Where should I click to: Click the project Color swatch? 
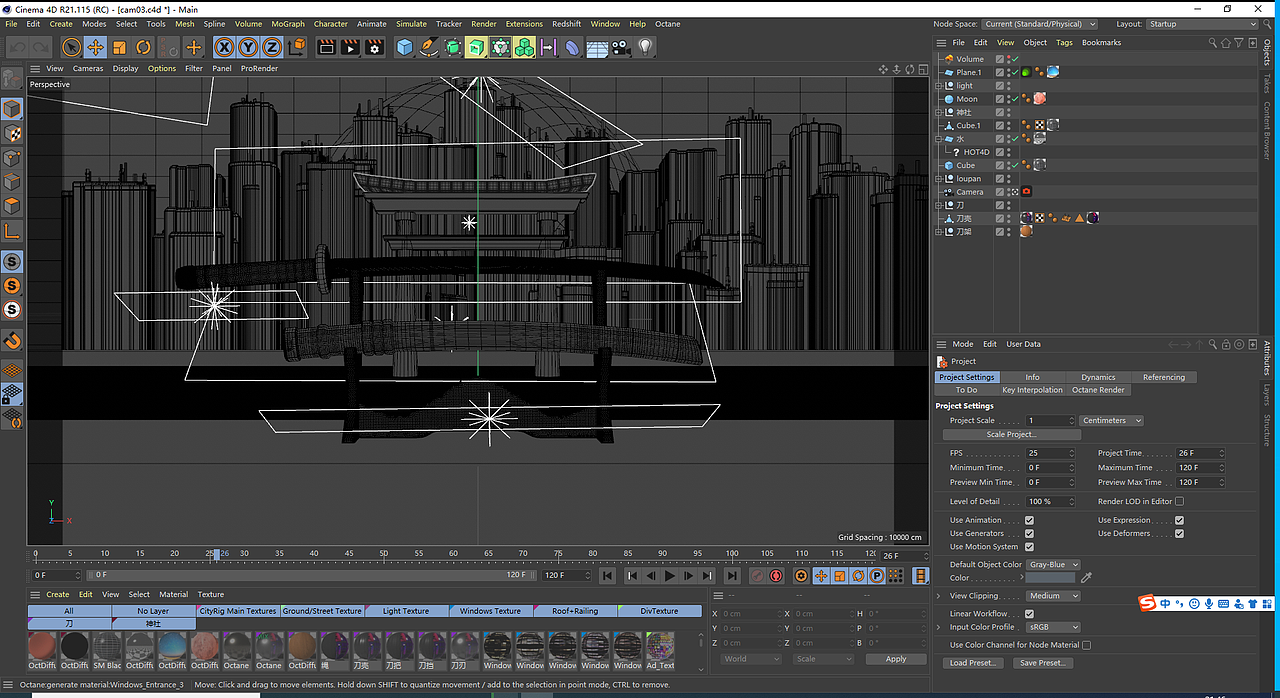[x=1050, y=578]
